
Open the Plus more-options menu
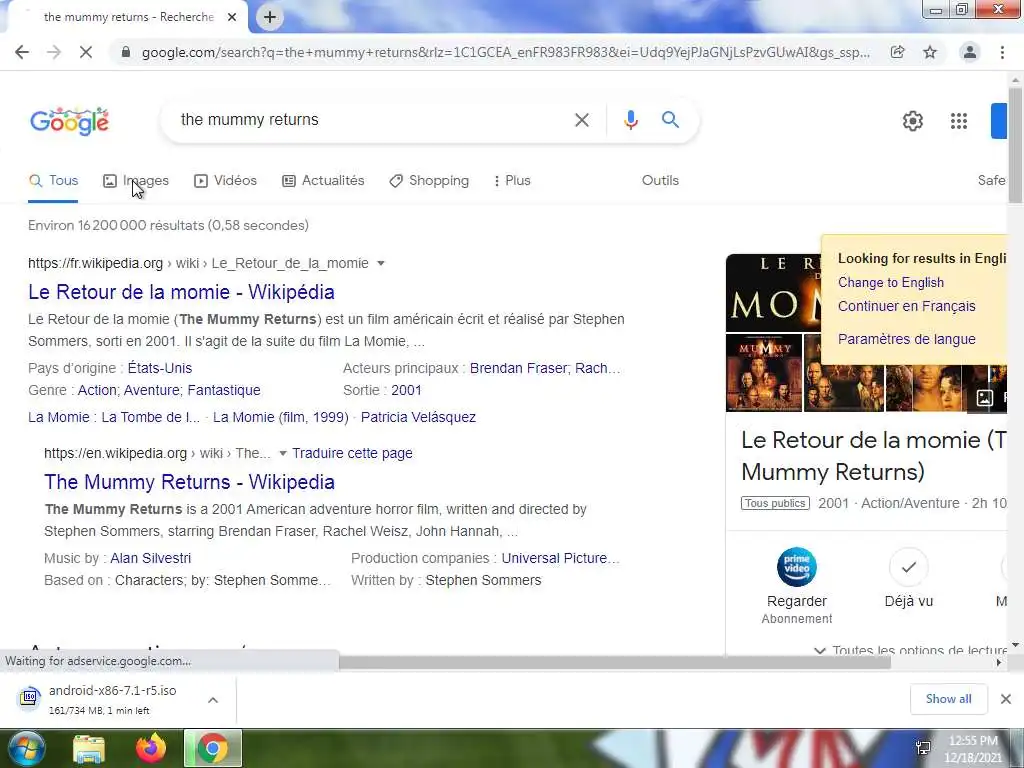pos(513,181)
